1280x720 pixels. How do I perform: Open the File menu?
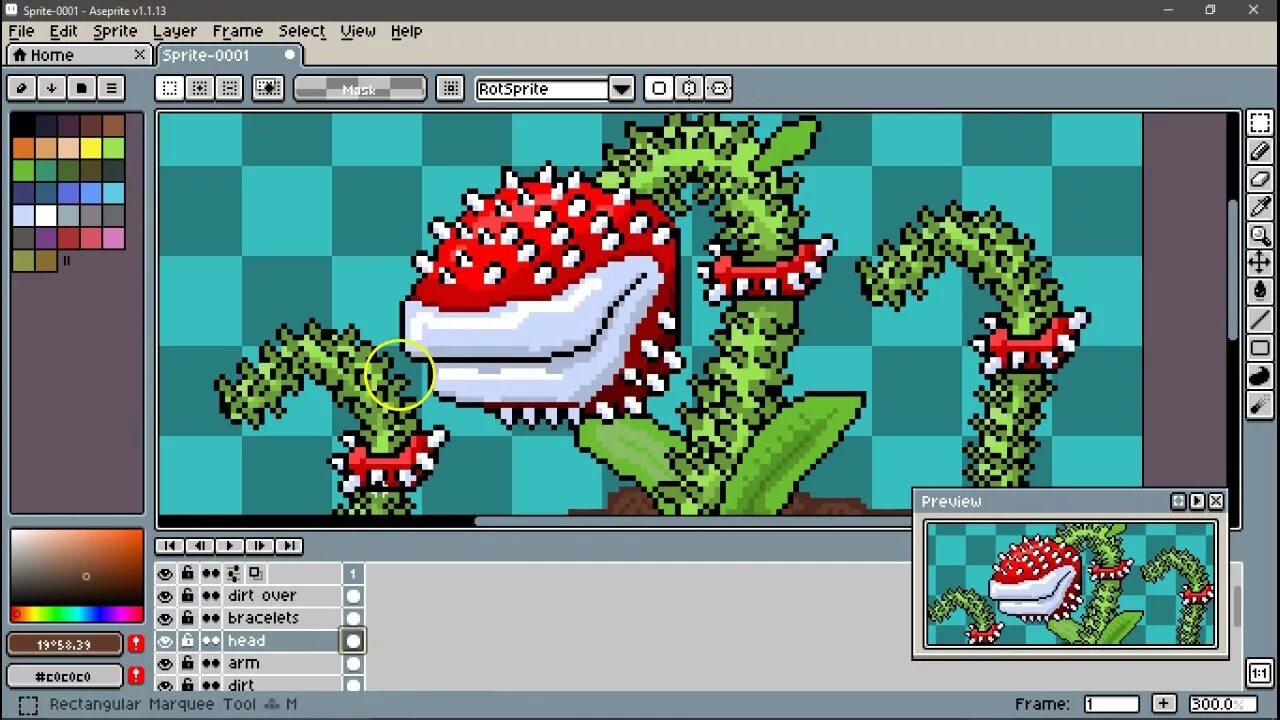coord(21,31)
